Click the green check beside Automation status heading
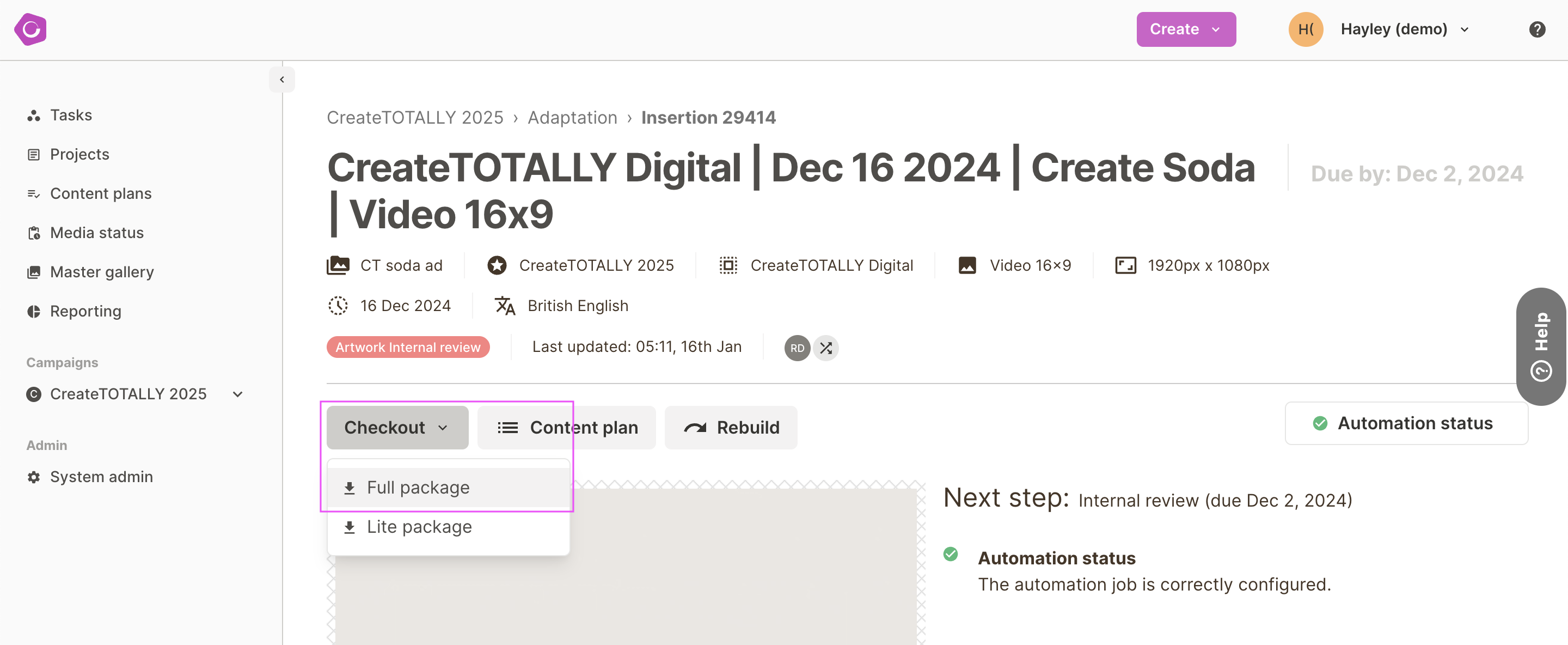The image size is (1568, 645). tap(950, 553)
